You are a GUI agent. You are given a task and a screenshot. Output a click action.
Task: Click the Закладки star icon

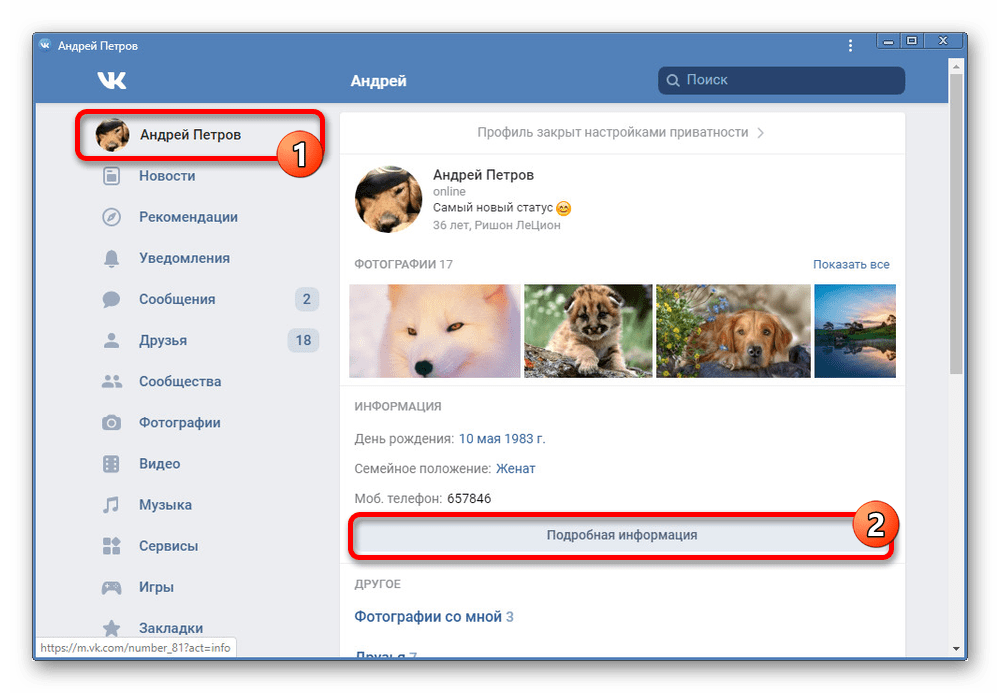point(111,628)
